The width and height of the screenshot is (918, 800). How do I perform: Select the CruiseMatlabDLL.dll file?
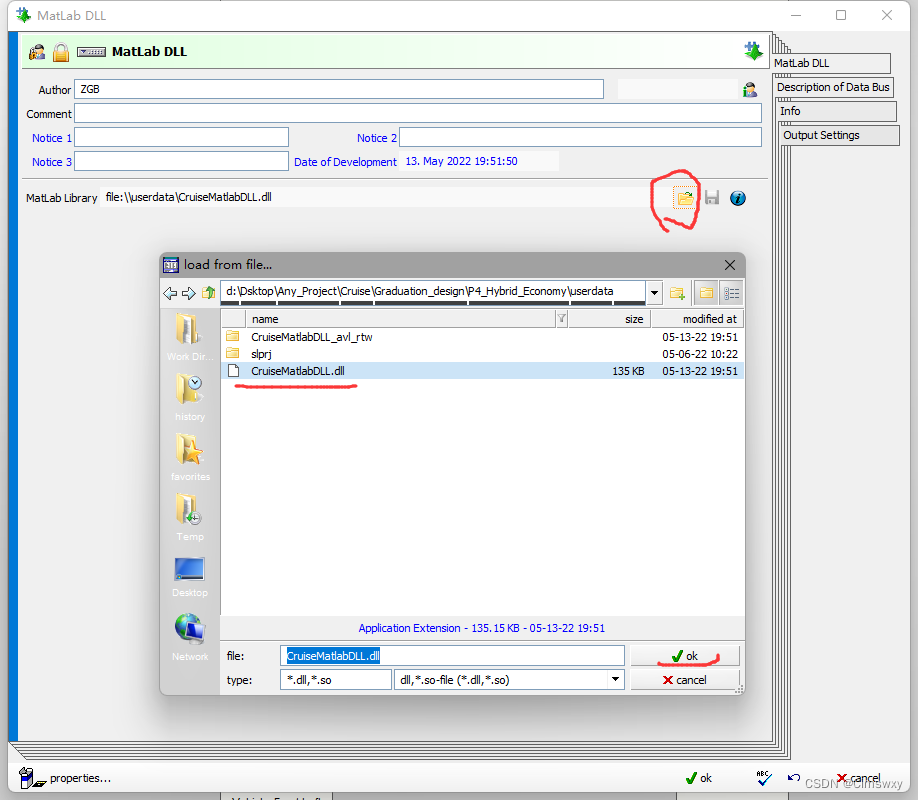click(482, 371)
